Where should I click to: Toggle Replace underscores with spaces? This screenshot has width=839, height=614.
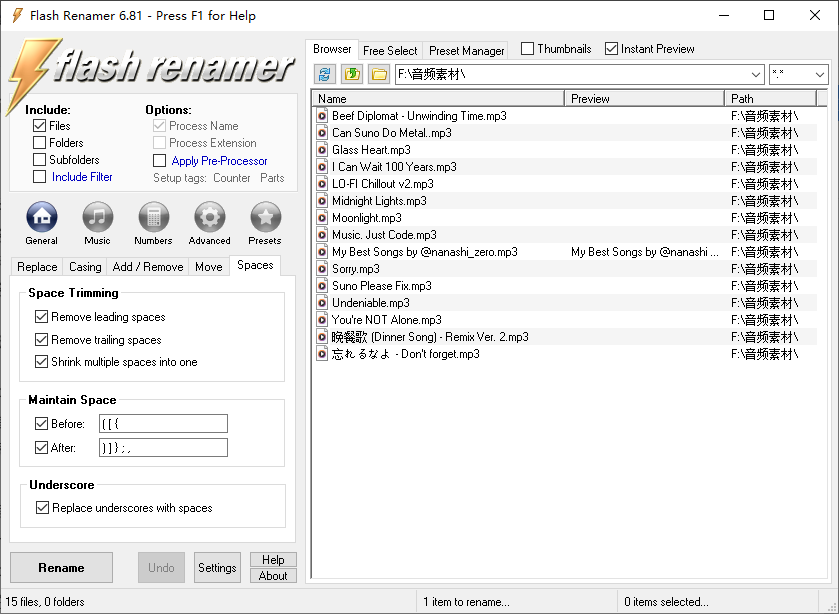42,507
